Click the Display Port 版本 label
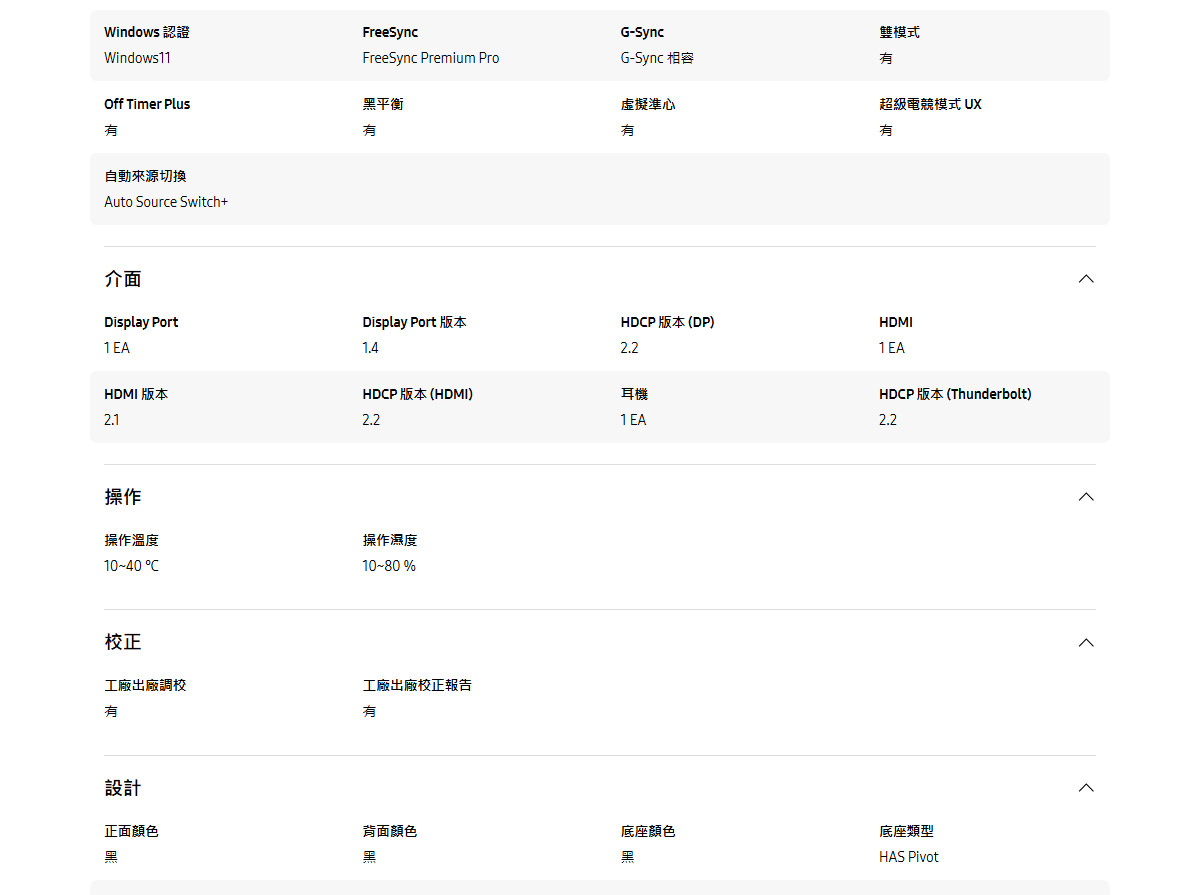 tap(414, 322)
